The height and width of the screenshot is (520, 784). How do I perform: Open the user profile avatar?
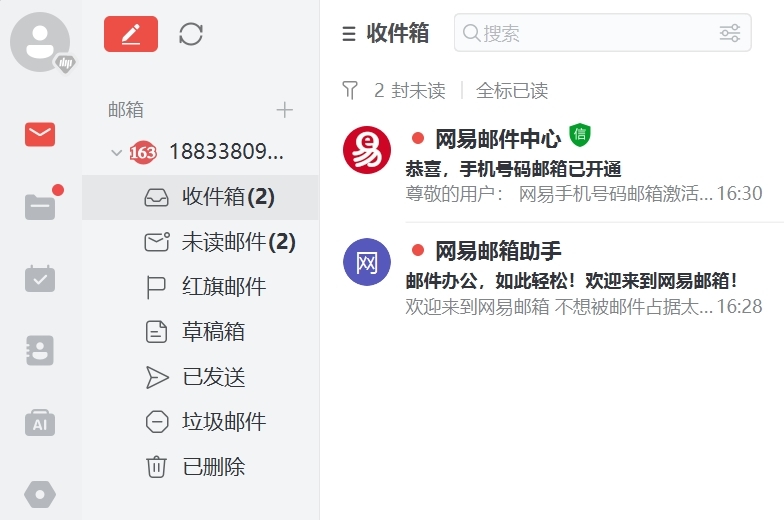tap(40, 42)
